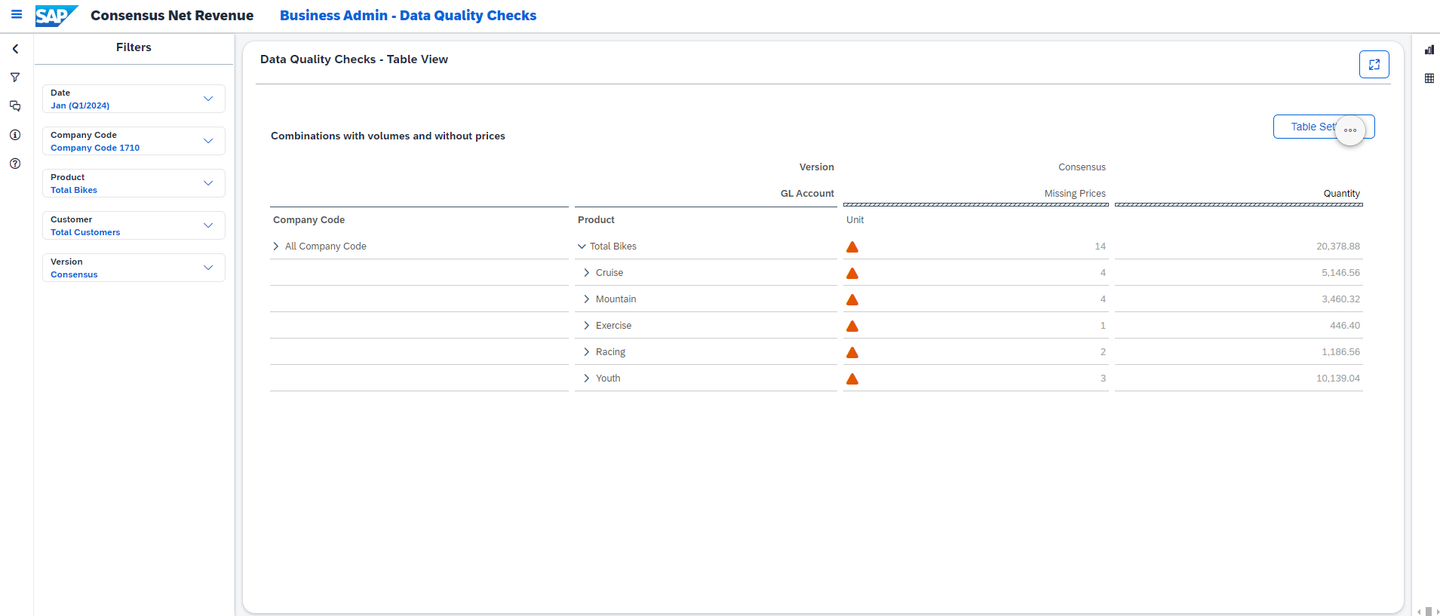Expand the Cruise product row
Image resolution: width=1440 pixels, height=616 pixels.
(587, 273)
